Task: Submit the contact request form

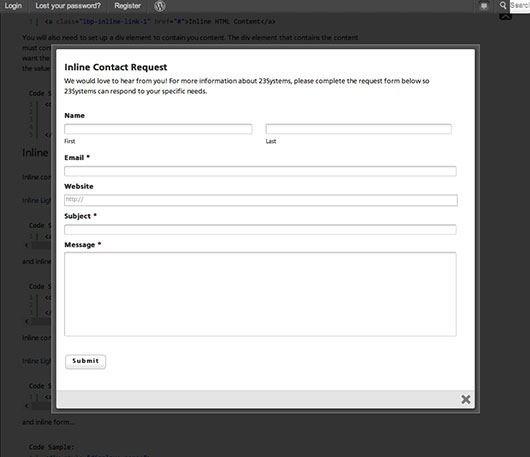Action: tap(86, 361)
